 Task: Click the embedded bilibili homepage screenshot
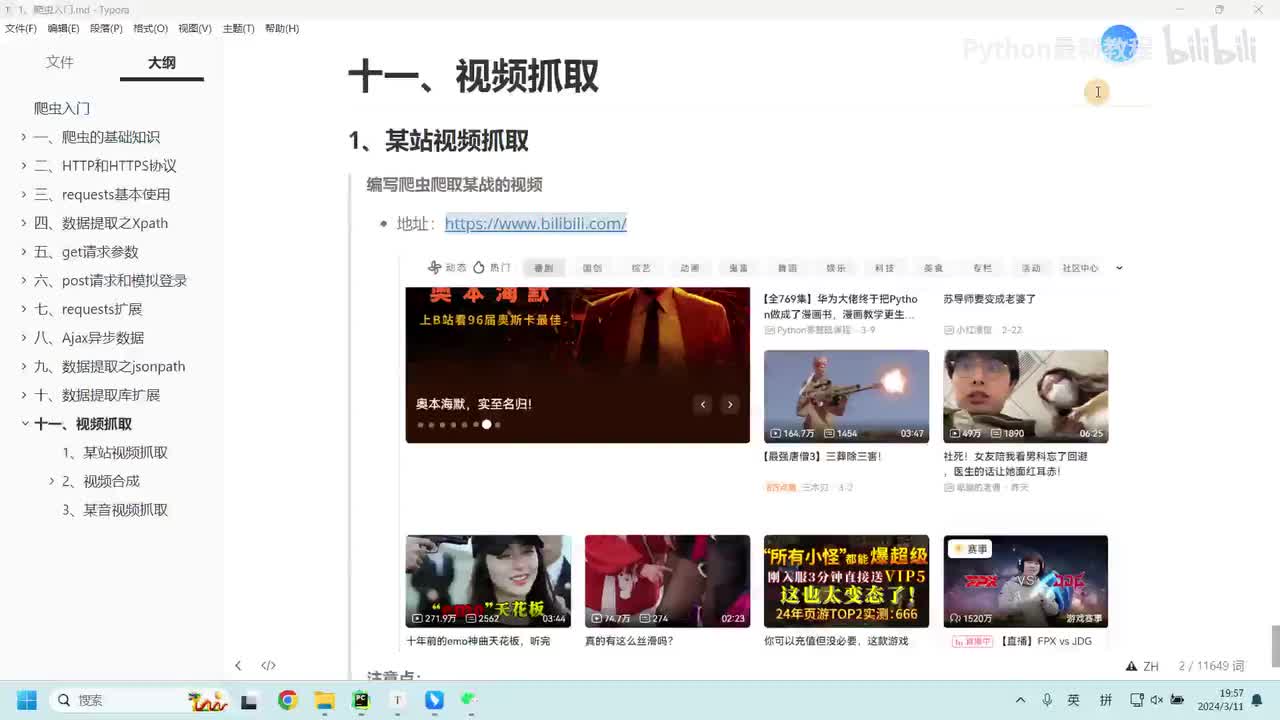pyautogui.click(x=757, y=452)
